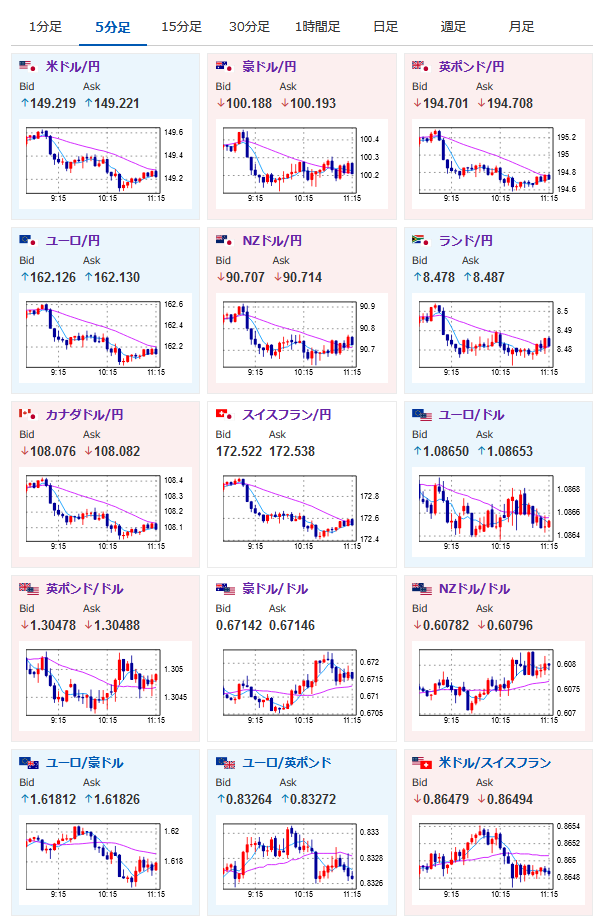Select the 15分足 timeframe tab

[x=181, y=27]
